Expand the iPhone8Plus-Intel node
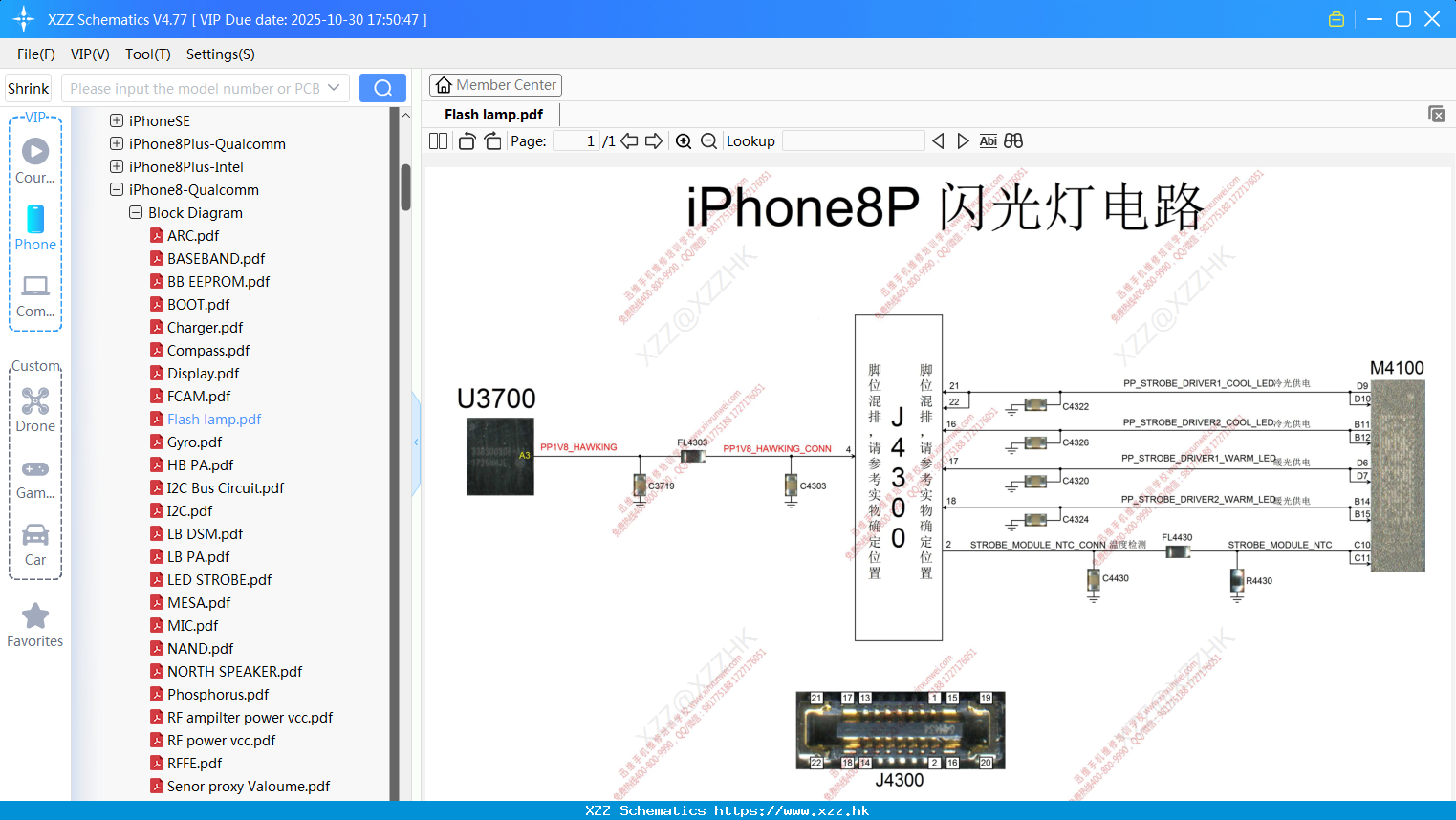1456x820 pixels. pyautogui.click(x=117, y=166)
